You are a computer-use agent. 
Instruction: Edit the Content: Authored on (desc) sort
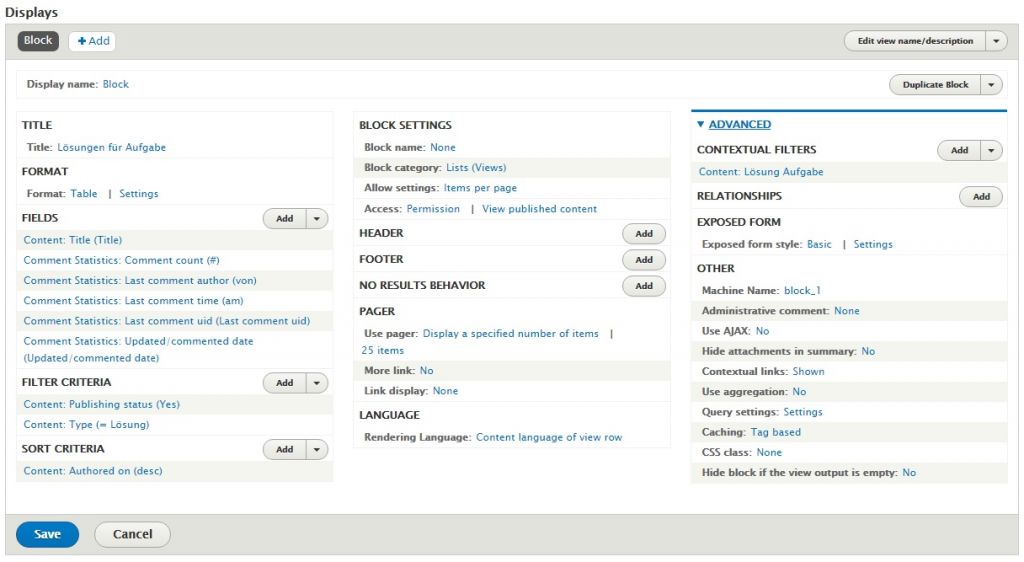click(92, 471)
